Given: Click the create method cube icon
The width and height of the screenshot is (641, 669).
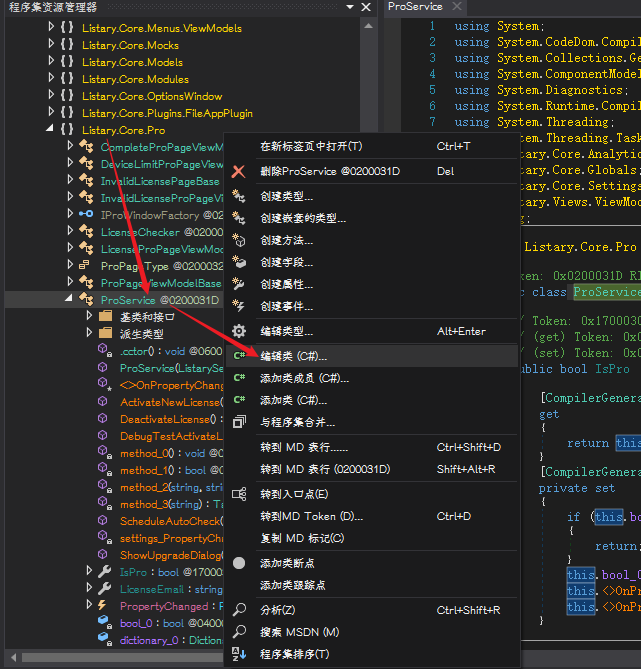Looking at the screenshot, I should coord(239,241).
